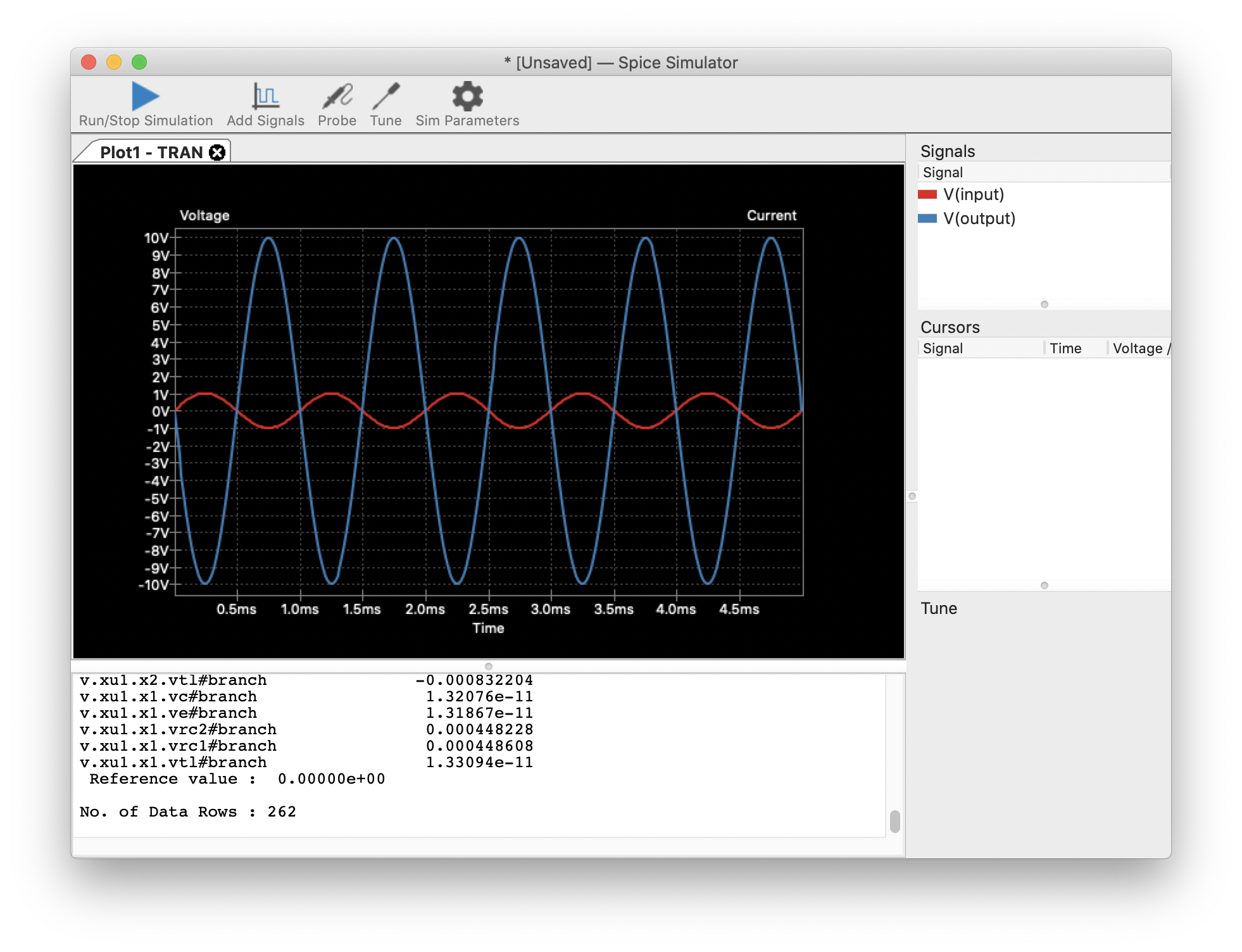This screenshot has width=1242, height=952.
Task: Click the Voltage column header in Cursors
Action: [x=1139, y=348]
